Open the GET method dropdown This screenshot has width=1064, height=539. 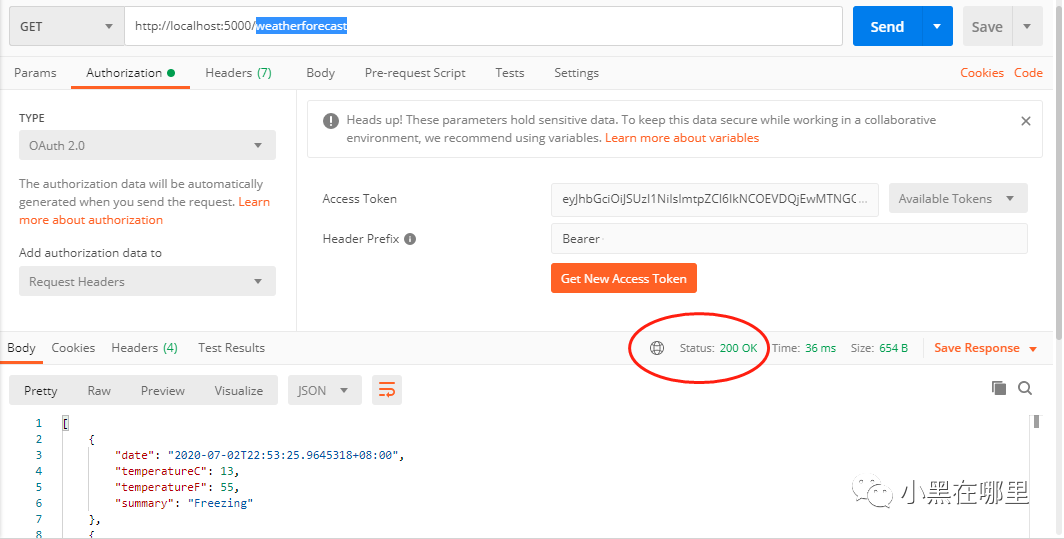click(x=66, y=26)
